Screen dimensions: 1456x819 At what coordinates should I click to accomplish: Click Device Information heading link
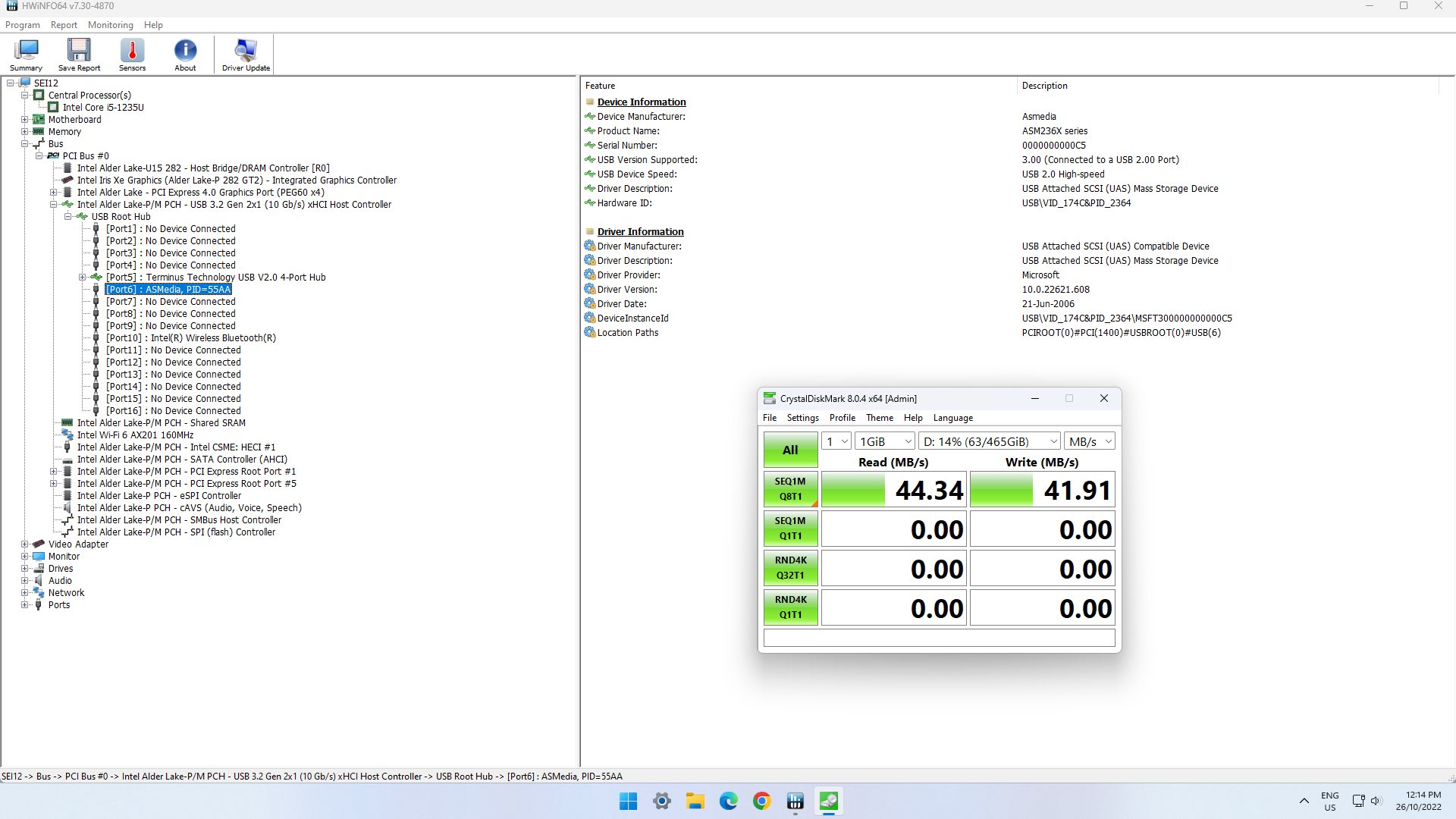click(642, 102)
